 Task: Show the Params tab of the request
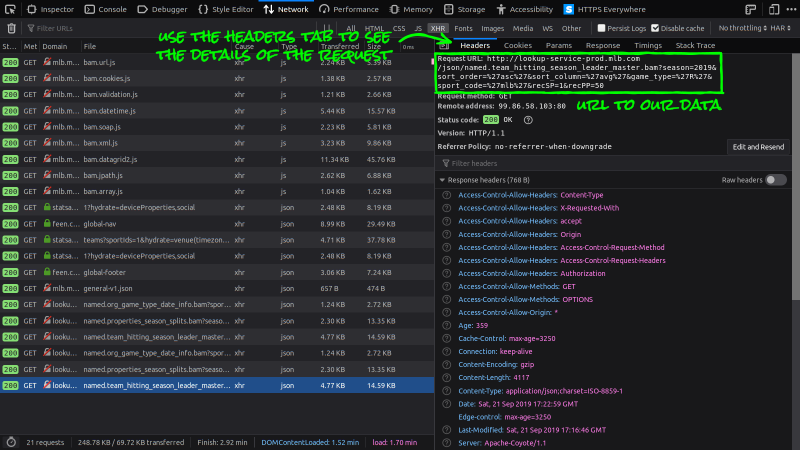pos(559,45)
